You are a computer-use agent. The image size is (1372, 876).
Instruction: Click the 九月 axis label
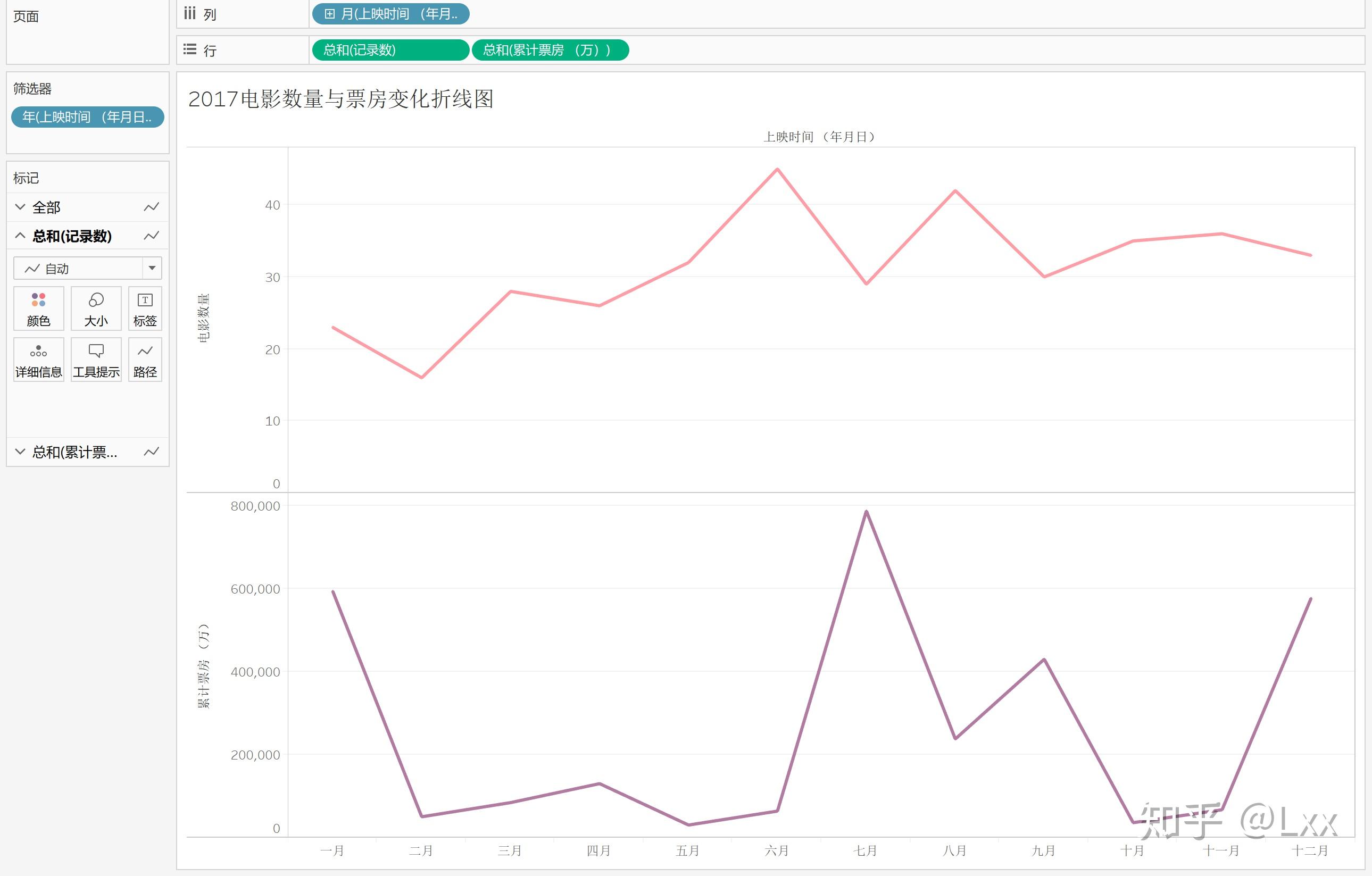click(x=1044, y=851)
